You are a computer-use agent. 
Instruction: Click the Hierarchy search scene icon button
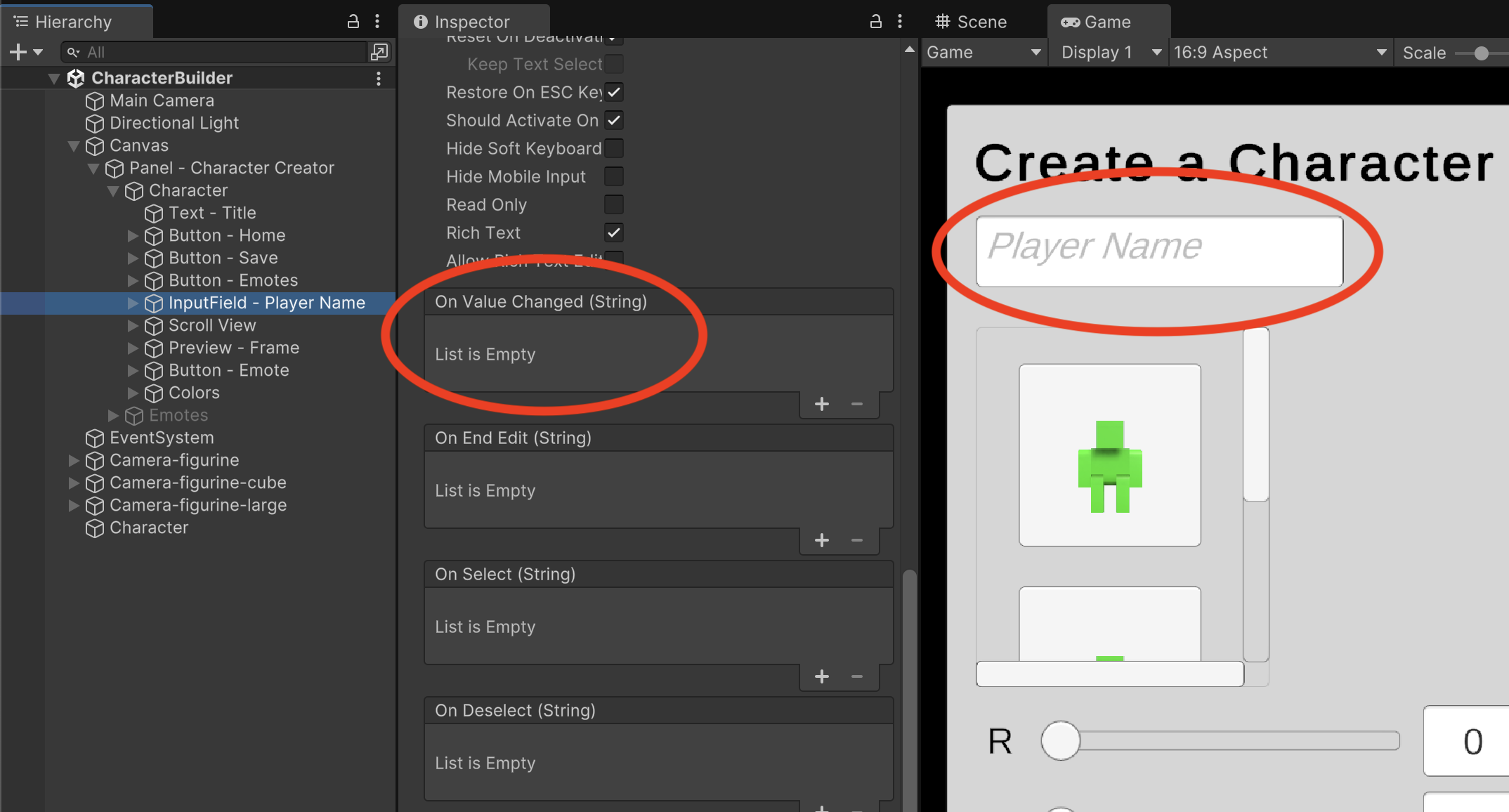point(379,52)
